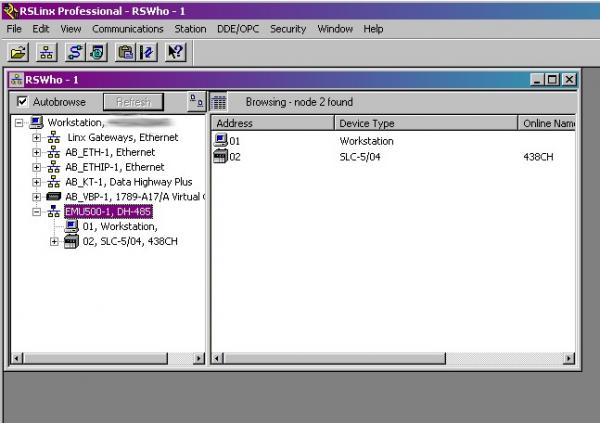Image resolution: width=600 pixels, height=423 pixels.
Task: Click SLC-5/04 device type cell
Action: (360, 157)
